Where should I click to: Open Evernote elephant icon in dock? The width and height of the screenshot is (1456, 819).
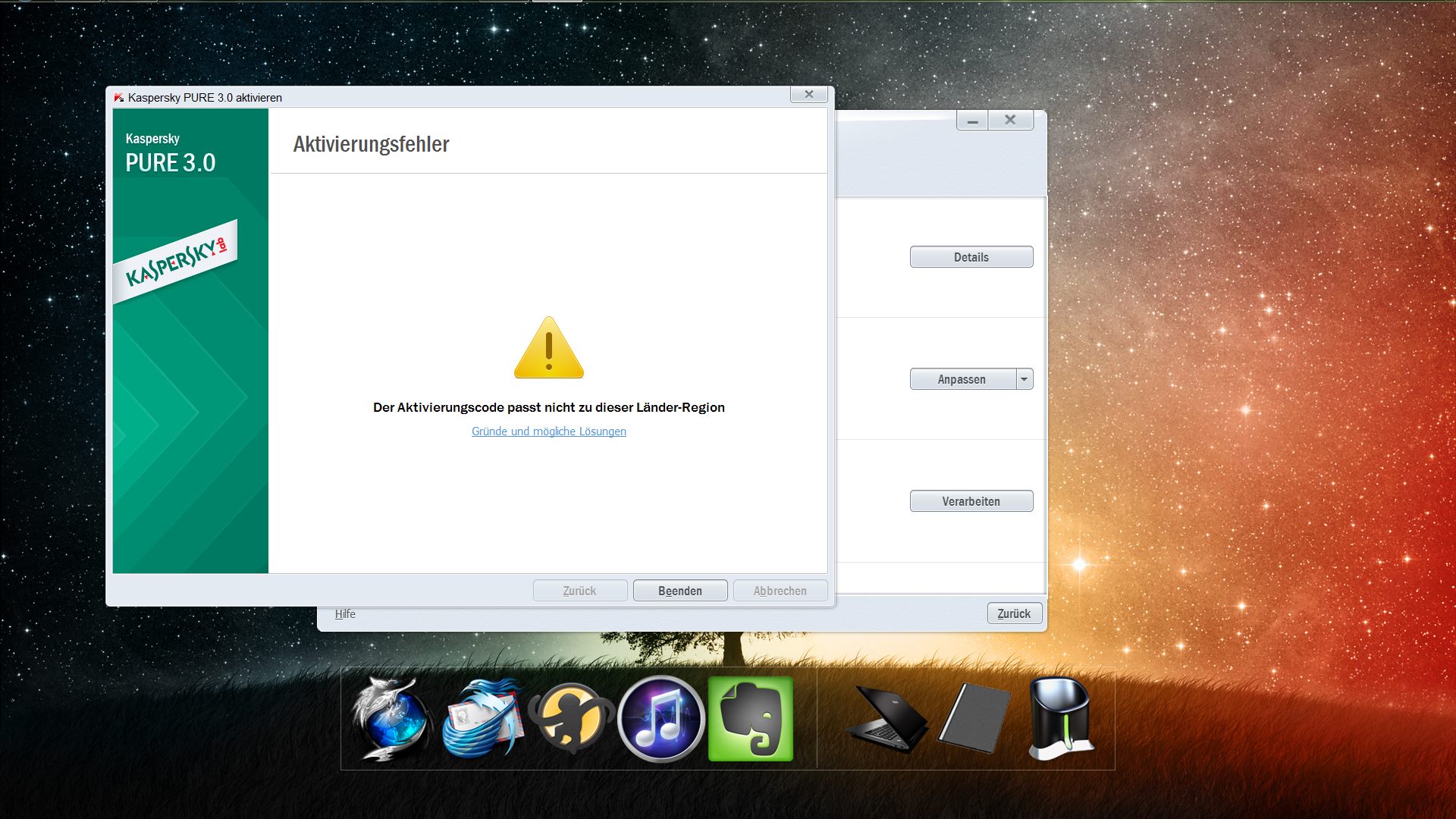click(750, 719)
